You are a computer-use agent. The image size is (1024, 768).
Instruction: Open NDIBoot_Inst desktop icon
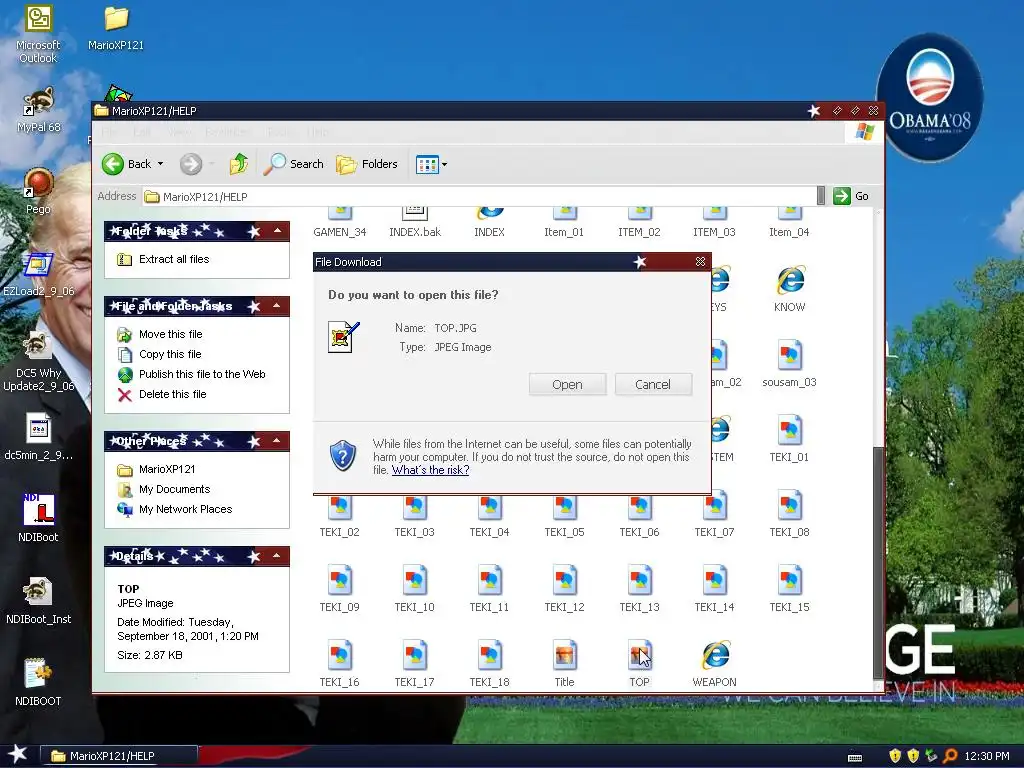click(x=38, y=601)
